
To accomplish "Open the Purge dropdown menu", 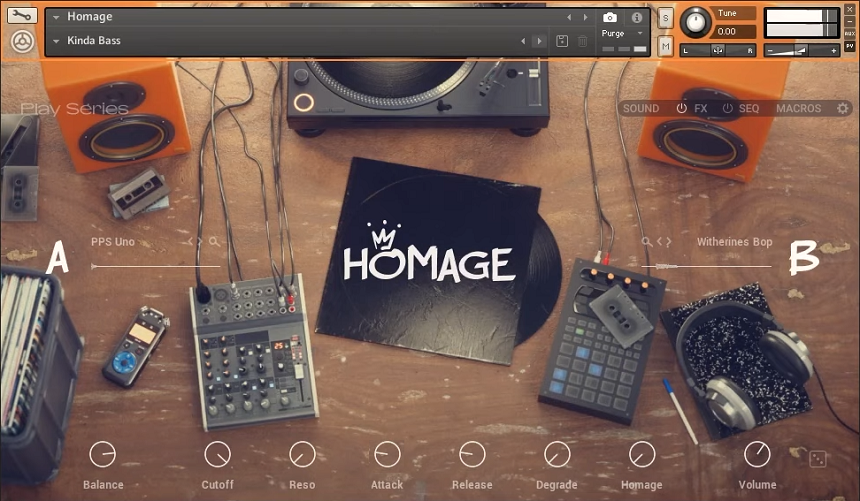I will point(640,33).
